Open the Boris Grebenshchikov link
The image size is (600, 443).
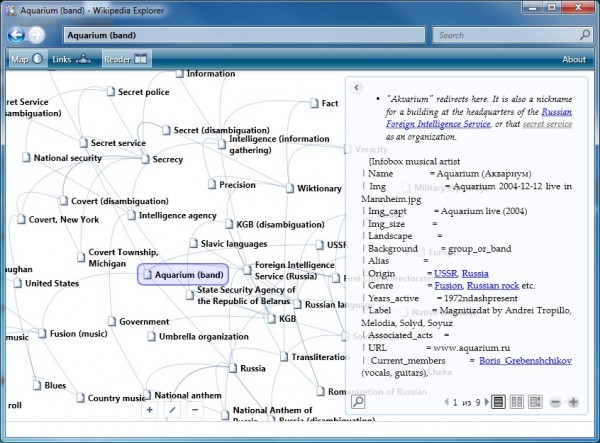525,361
